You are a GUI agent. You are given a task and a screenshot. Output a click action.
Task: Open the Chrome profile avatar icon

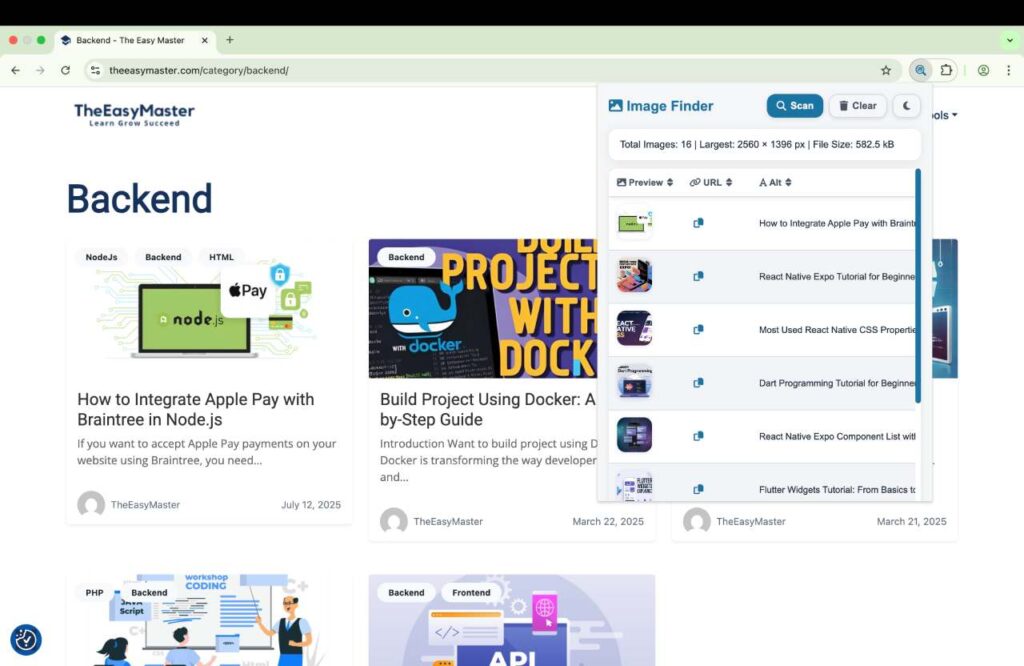983,71
